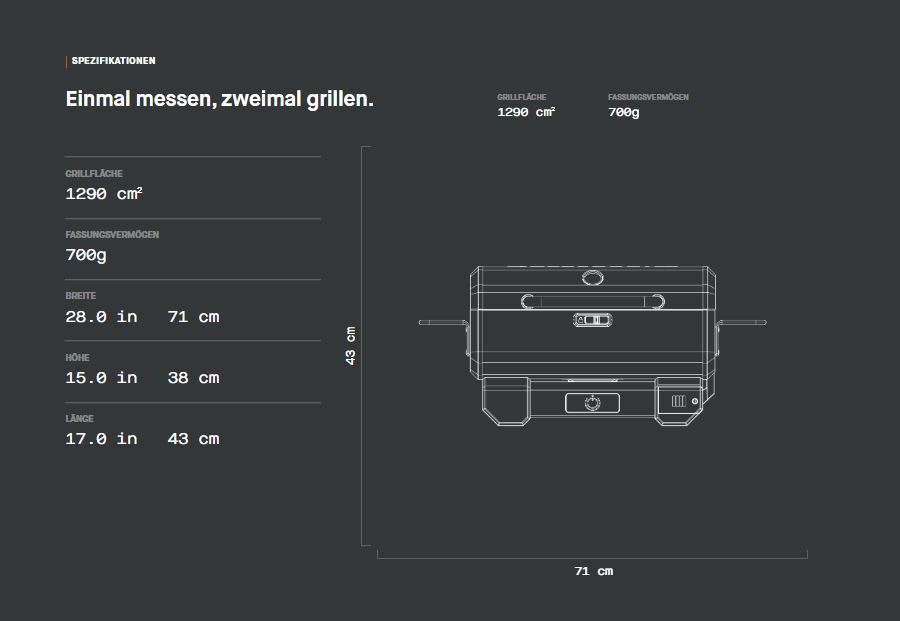Click the right side handle of the grill
Viewport: 900px width, 621px height.
point(741,323)
